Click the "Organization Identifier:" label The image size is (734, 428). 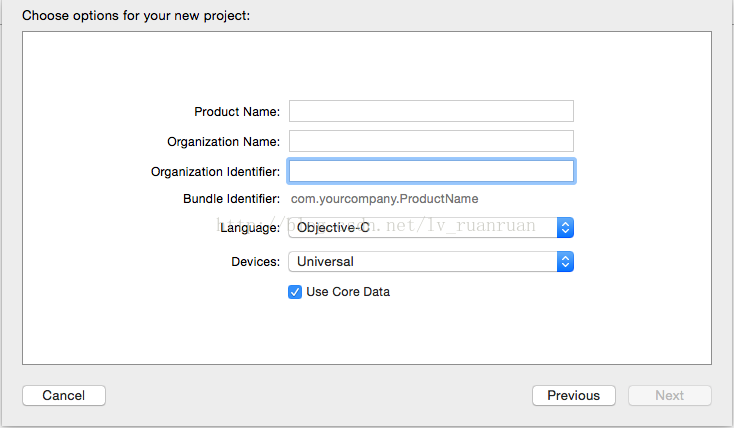coord(215,172)
